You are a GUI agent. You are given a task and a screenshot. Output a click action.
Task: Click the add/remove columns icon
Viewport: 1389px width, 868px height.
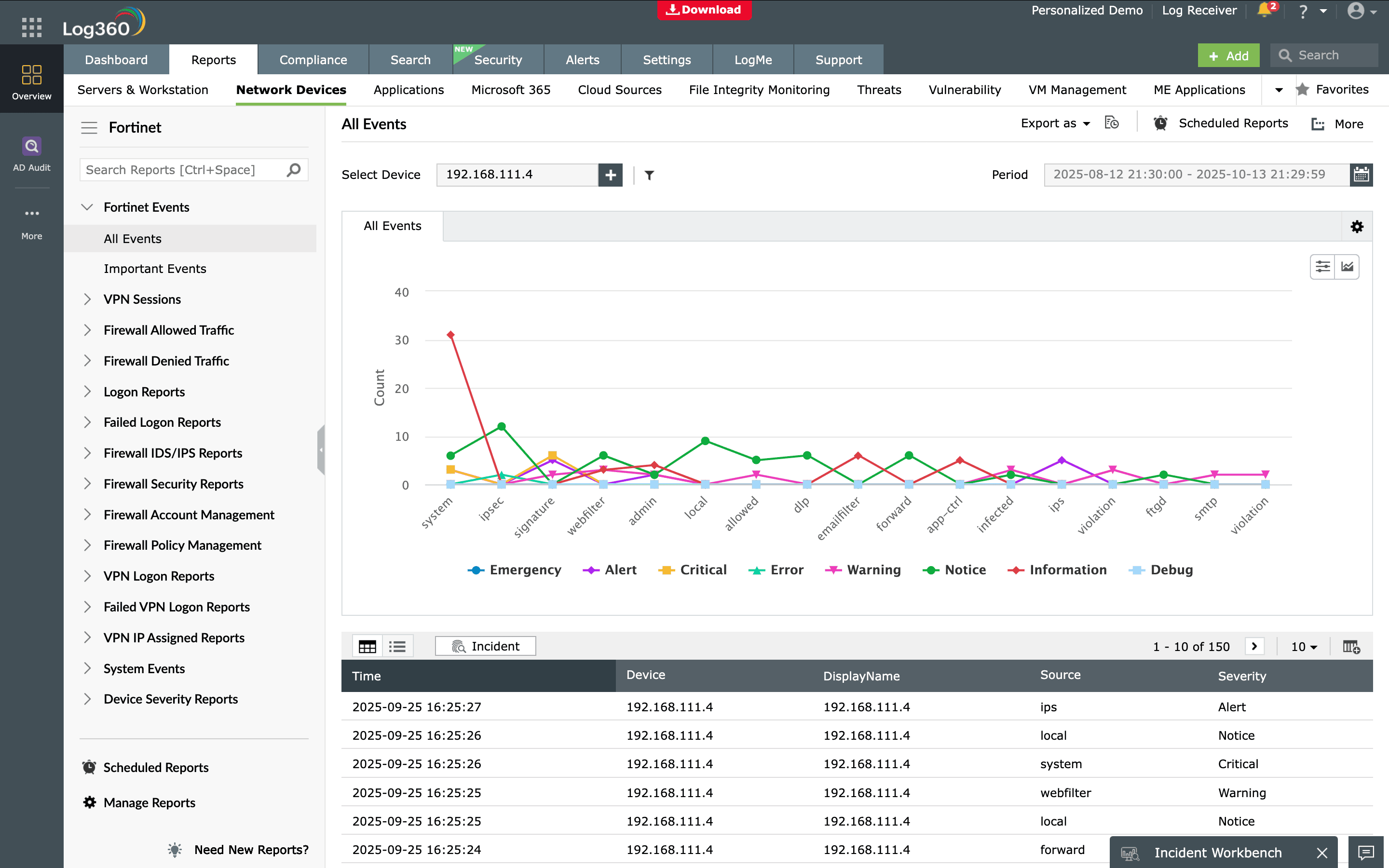(1351, 646)
